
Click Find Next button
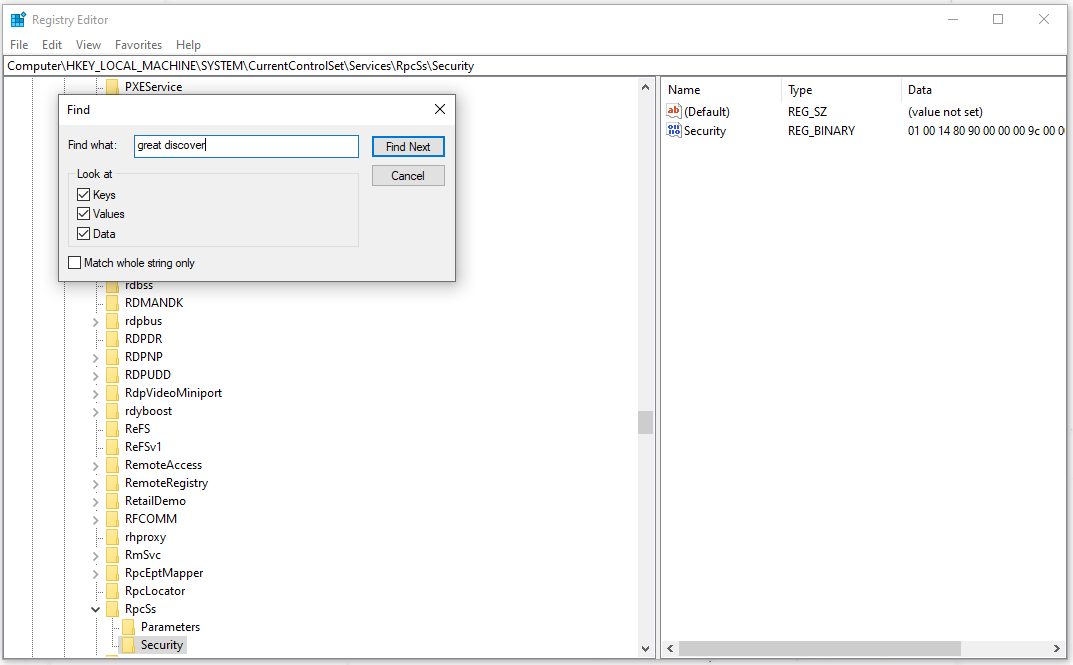coord(408,146)
